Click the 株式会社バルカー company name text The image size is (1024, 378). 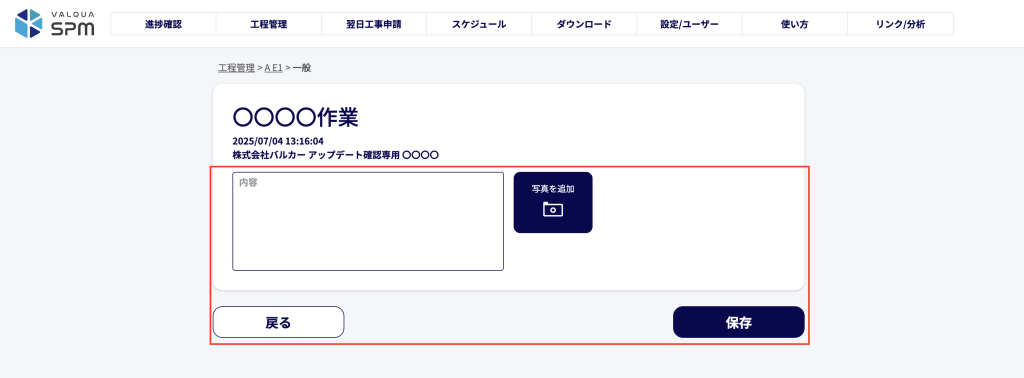[x=268, y=155]
